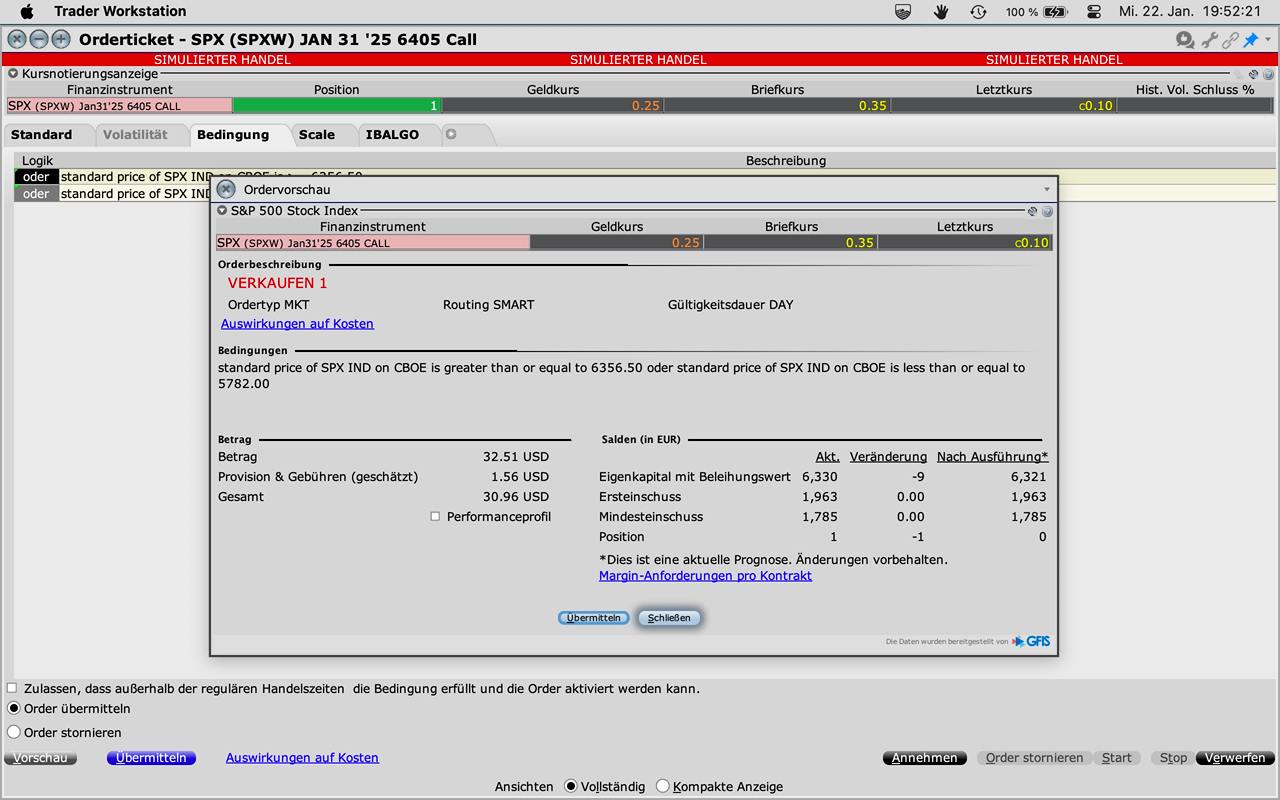Viewport: 1280px width, 800px height.
Task: Switch to the Scale tab
Action: tap(316, 134)
